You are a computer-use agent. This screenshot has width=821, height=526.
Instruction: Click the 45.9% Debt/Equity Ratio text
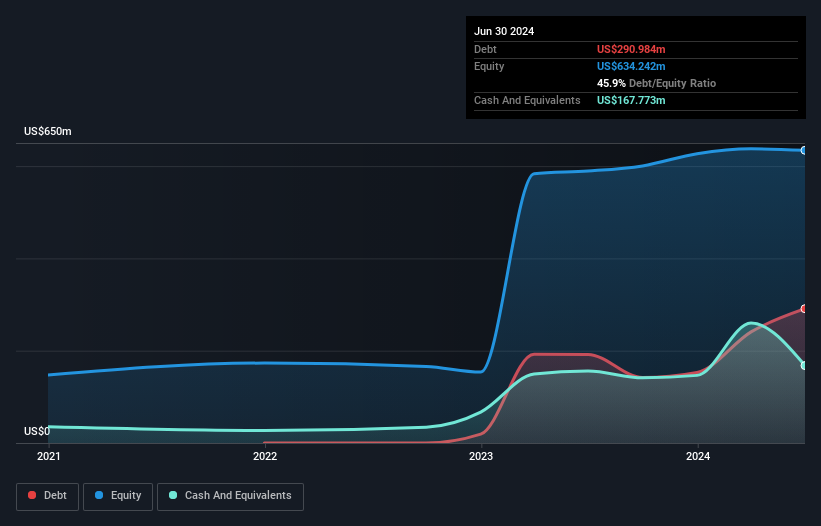click(x=656, y=83)
